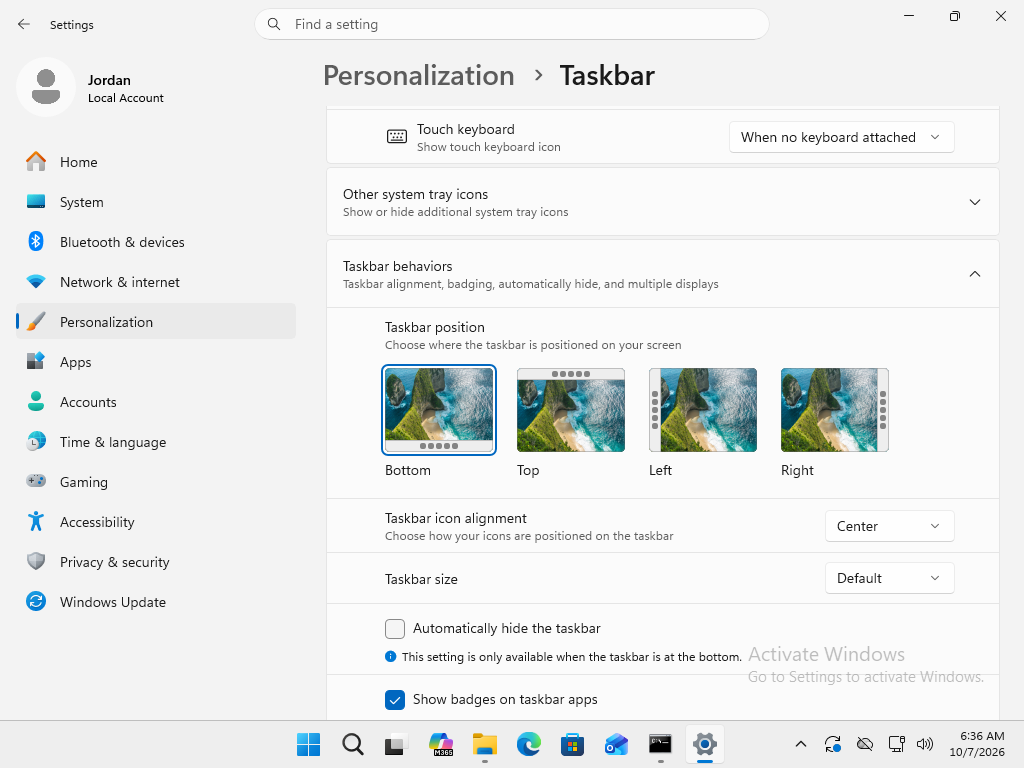Click the Time & language globe icon
This screenshot has height=768, width=1024.
pos(36,441)
